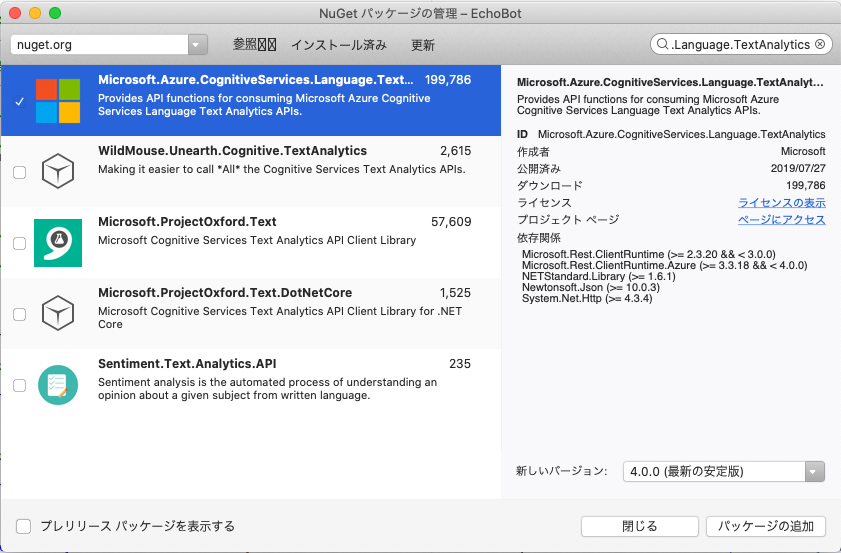Screen dimensions: 841x553
Task: Open the nuget.org package source dropdown
Action: point(109,45)
